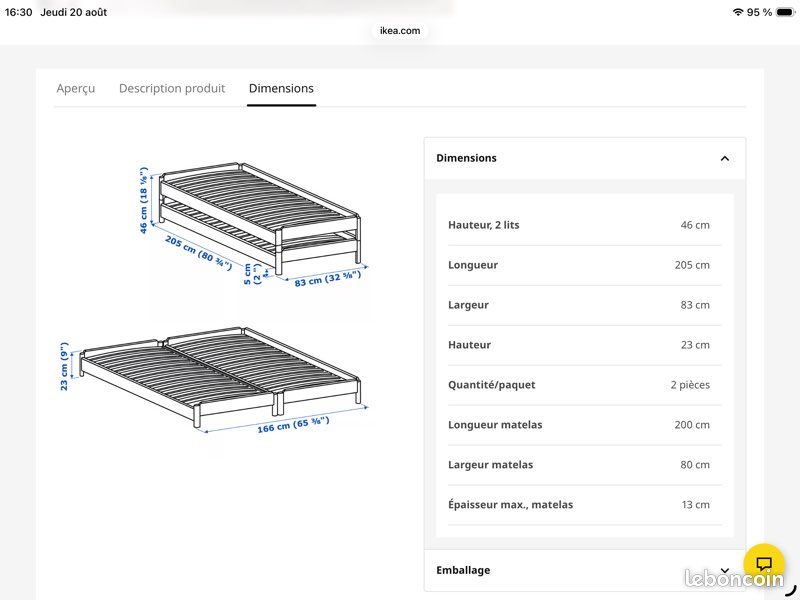
Task: Open the yellow chat bubble icon
Action: 764,563
